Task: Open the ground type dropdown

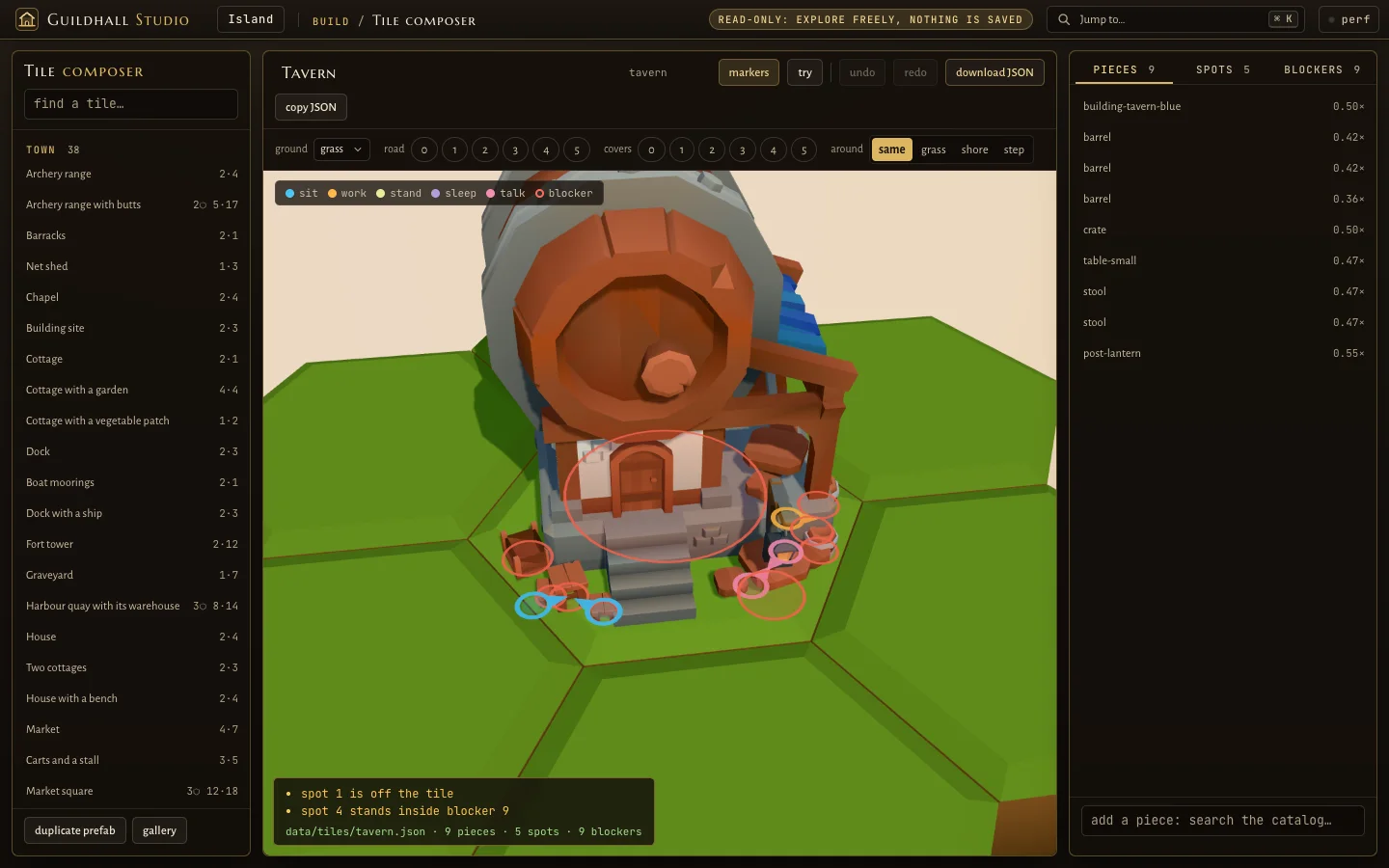Action: pos(341,149)
